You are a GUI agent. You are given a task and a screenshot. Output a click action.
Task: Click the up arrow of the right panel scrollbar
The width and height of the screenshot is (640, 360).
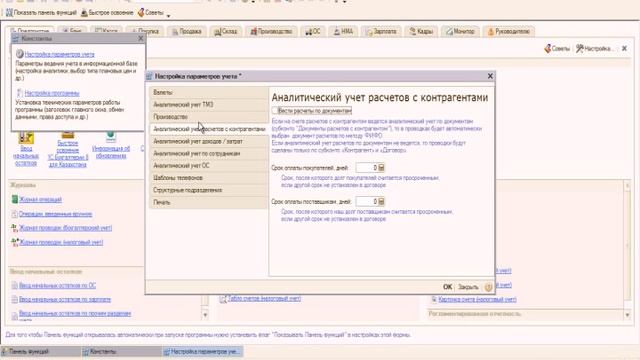click(x=627, y=186)
